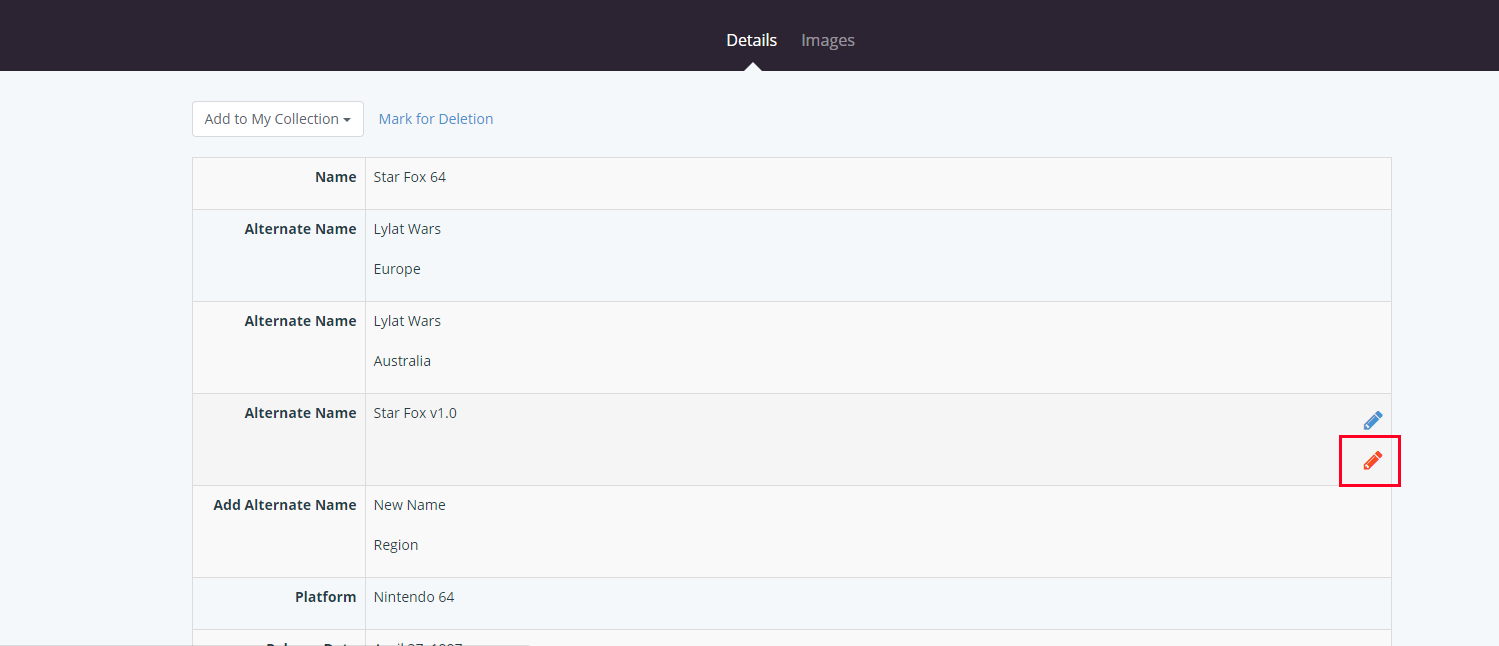Click the Europe region text

pyautogui.click(x=397, y=269)
